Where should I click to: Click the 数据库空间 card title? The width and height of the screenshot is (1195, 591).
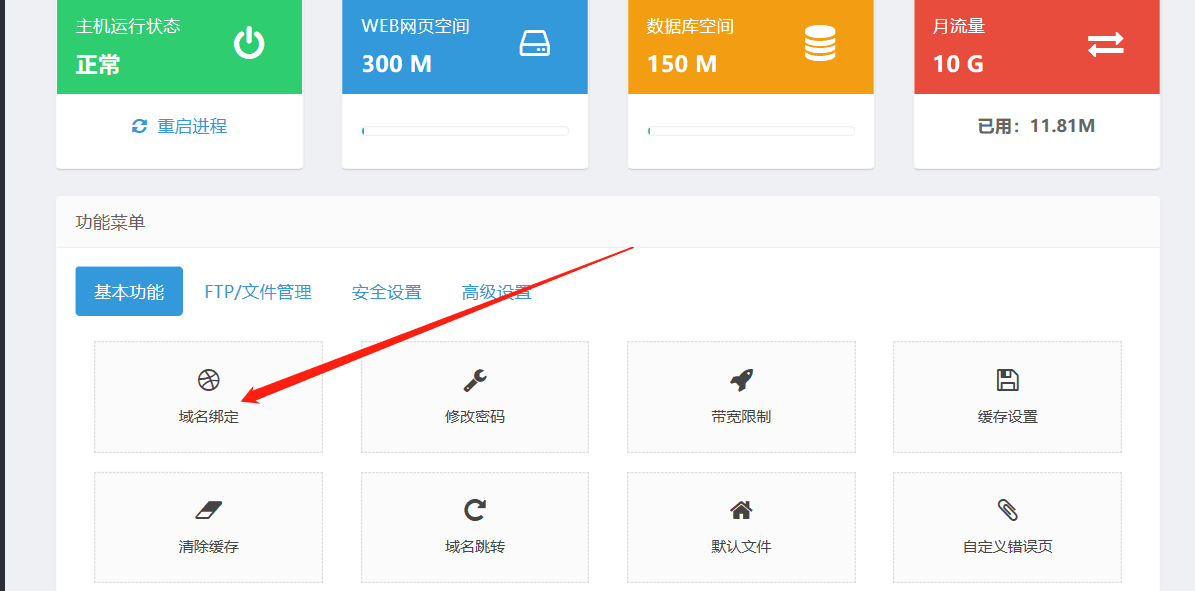(690, 26)
